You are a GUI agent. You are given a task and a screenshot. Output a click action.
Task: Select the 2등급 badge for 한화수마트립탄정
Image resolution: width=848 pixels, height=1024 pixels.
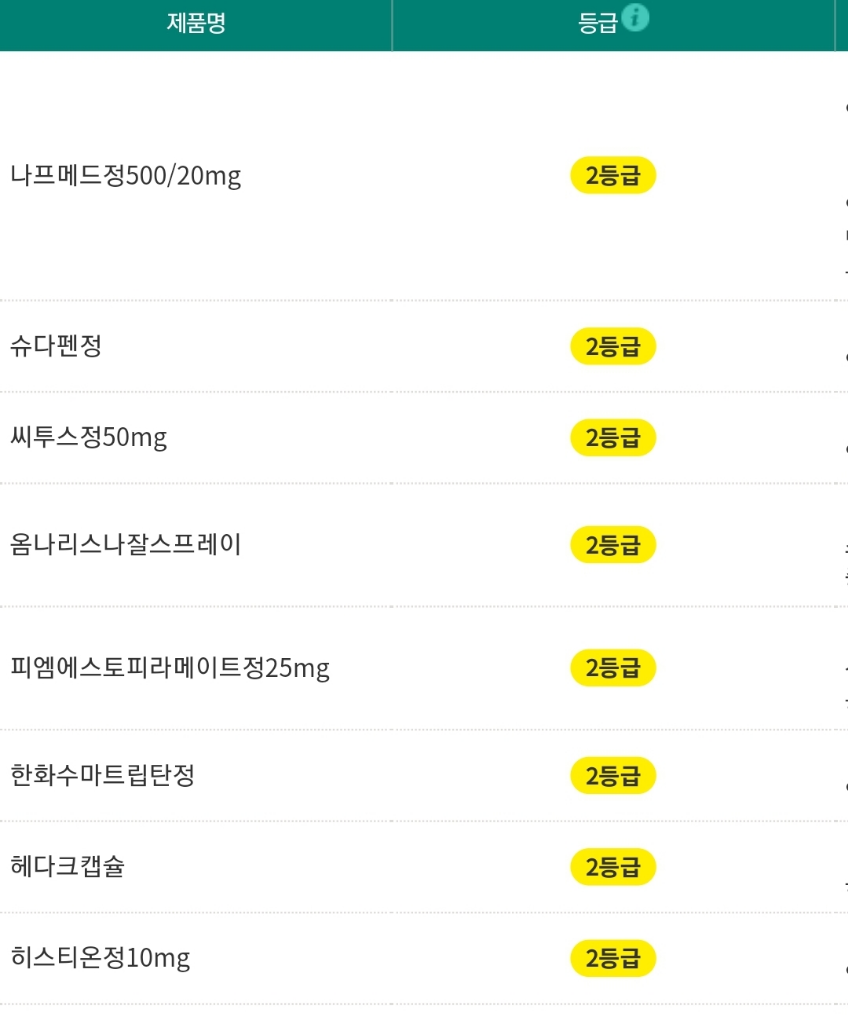[x=613, y=775]
